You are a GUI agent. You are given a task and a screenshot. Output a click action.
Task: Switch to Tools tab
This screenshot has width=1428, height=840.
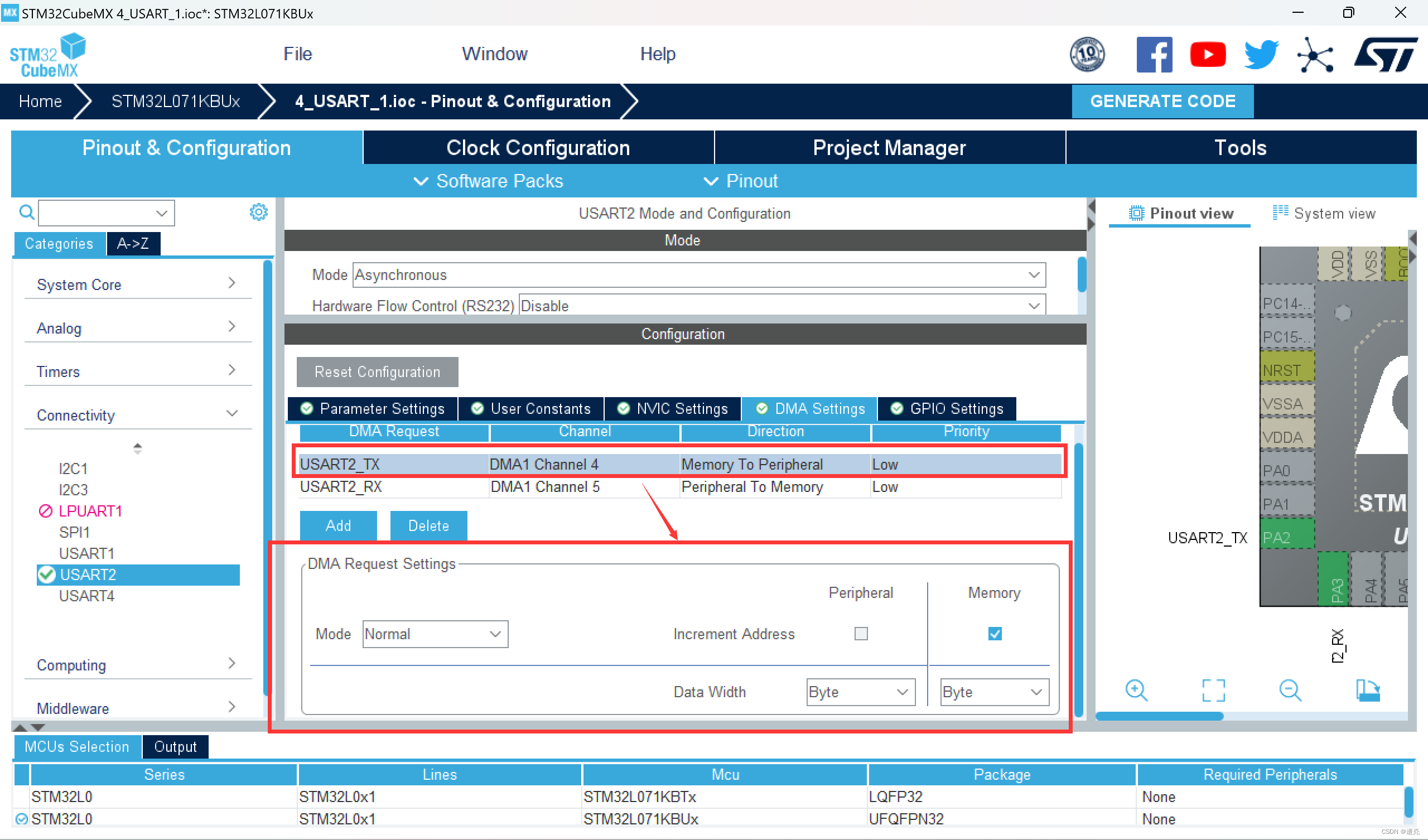[x=1241, y=147]
